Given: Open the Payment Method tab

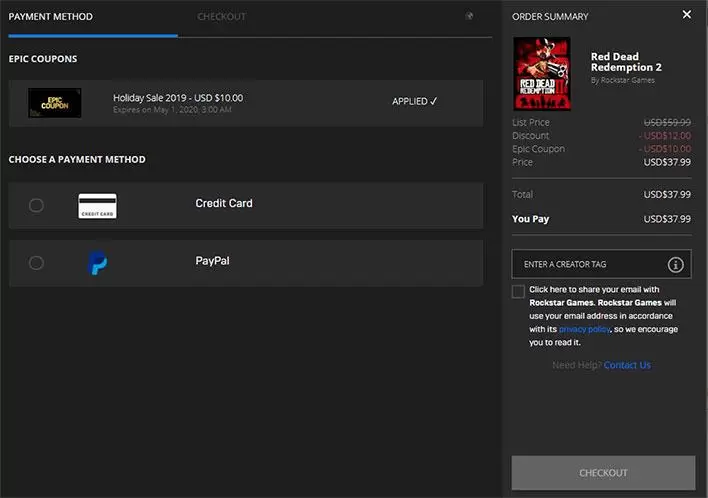Looking at the screenshot, I should pyautogui.click(x=51, y=17).
